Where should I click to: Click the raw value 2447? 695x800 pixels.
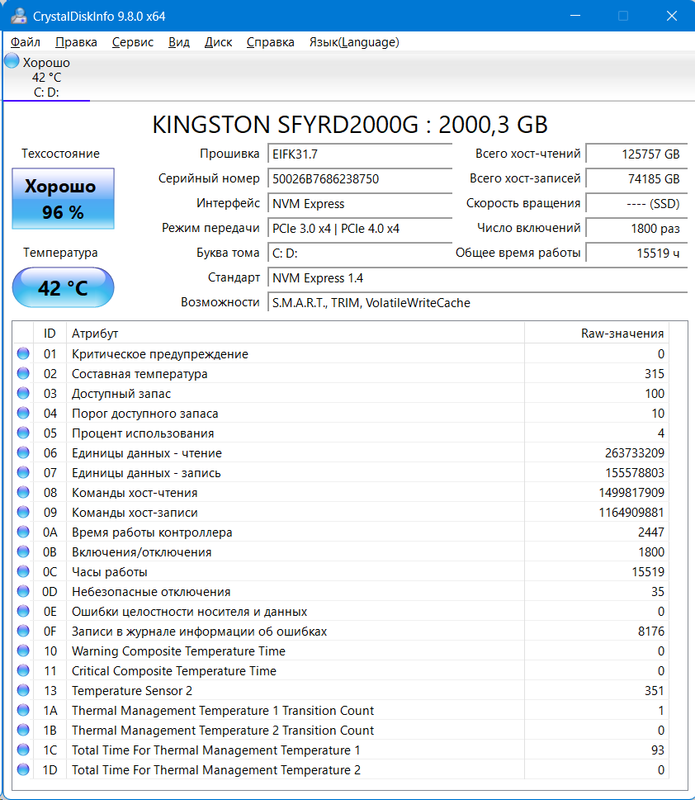(651, 532)
